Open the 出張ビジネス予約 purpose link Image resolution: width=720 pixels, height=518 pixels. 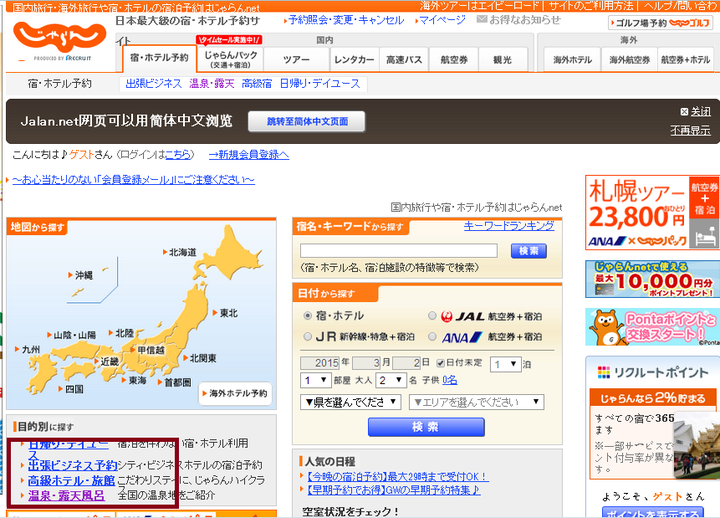tap(73, 465)
